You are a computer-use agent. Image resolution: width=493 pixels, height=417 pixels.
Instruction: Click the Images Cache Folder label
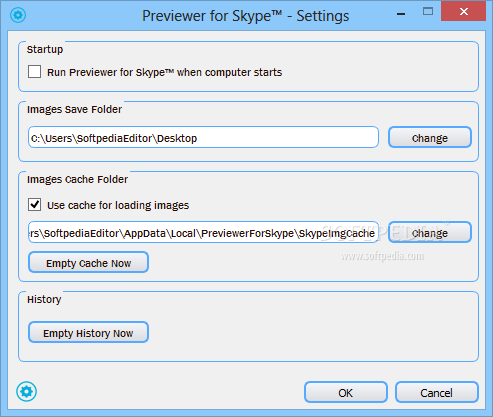click(77, 179)
